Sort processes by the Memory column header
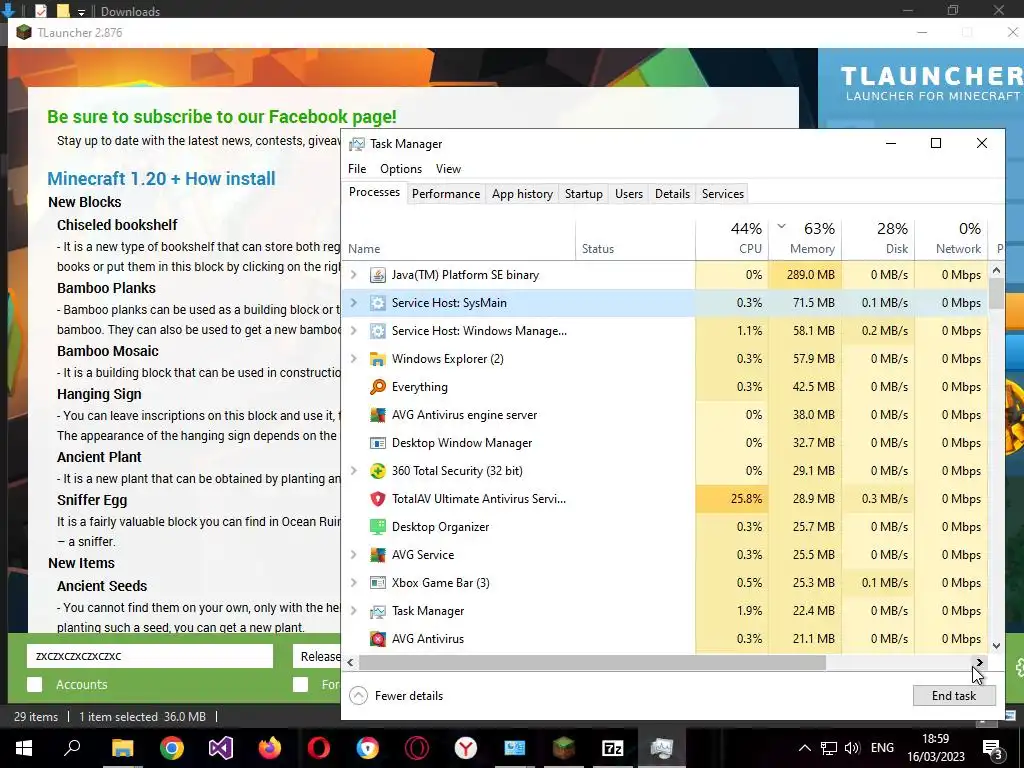1024x768 pixels. (x=806, y=238)
